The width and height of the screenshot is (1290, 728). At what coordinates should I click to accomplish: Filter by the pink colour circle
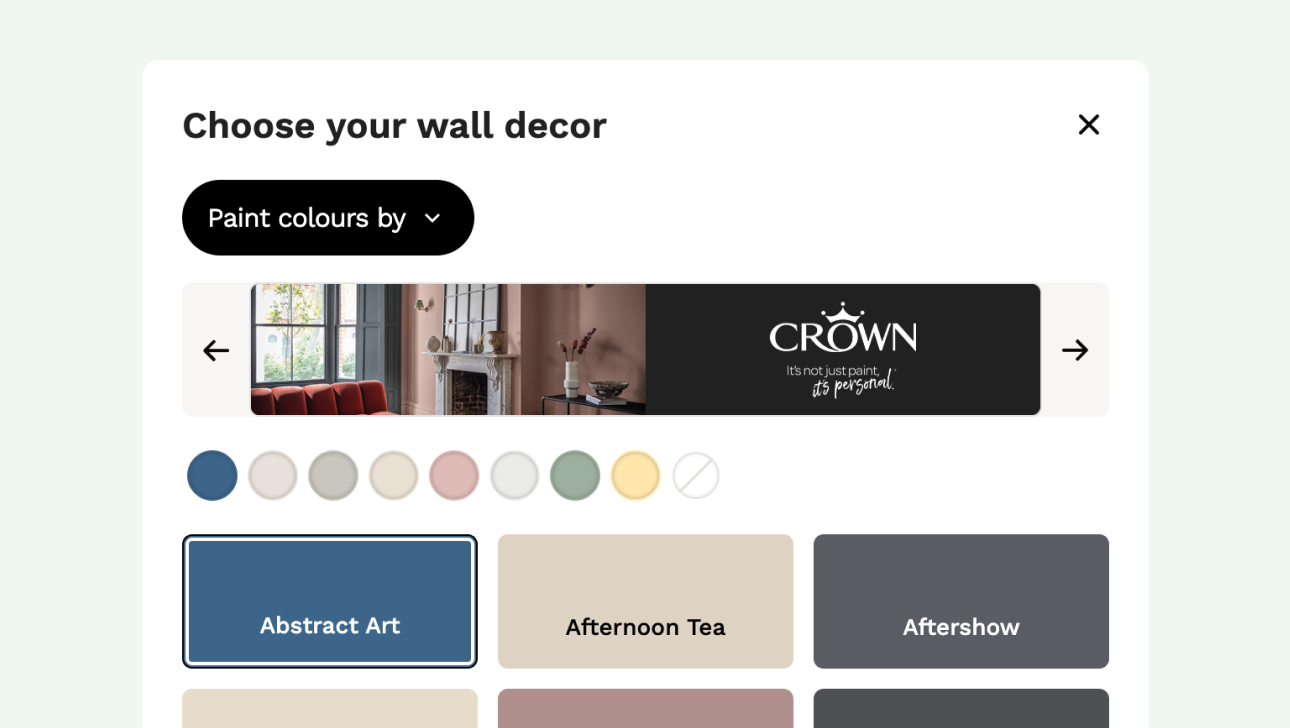454,475
